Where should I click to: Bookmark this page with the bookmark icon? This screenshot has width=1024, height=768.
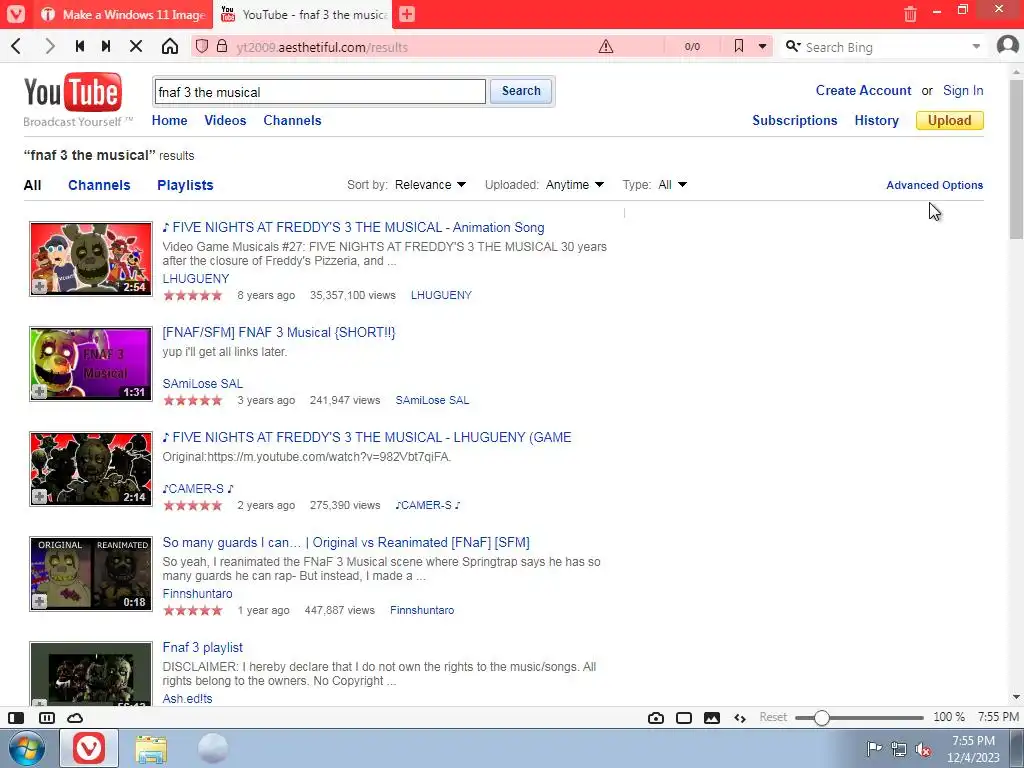pyautogui.click(x=739, y=46)
